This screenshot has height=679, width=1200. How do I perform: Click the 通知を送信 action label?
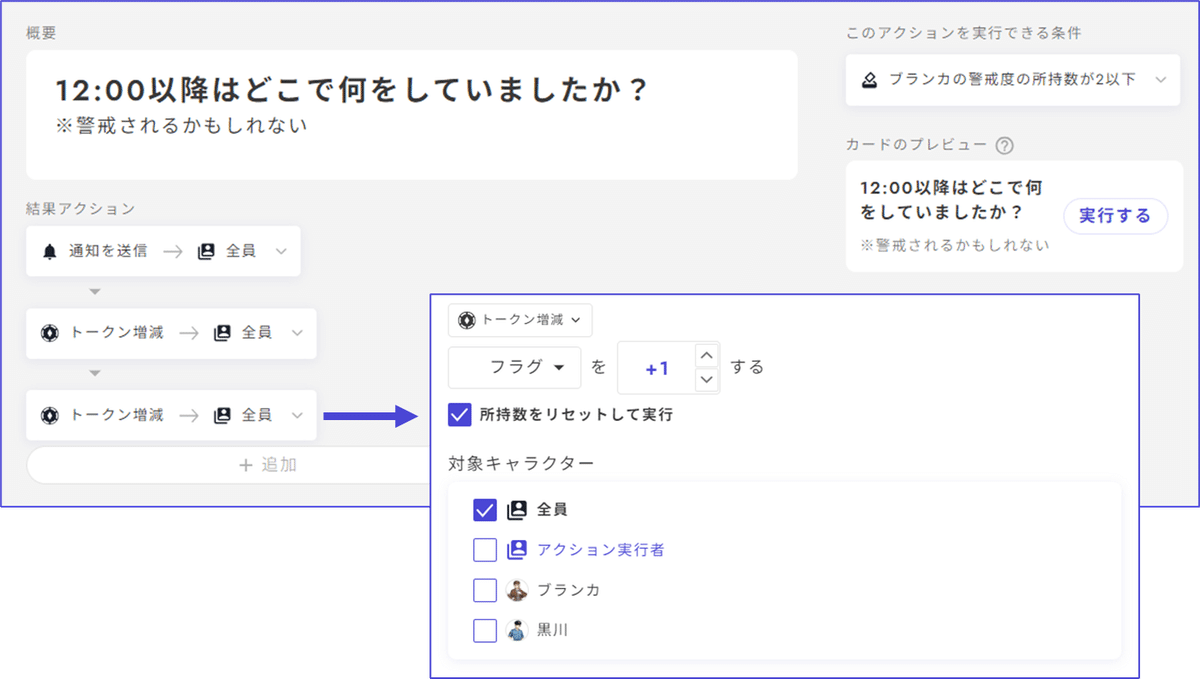coord(108,252)
